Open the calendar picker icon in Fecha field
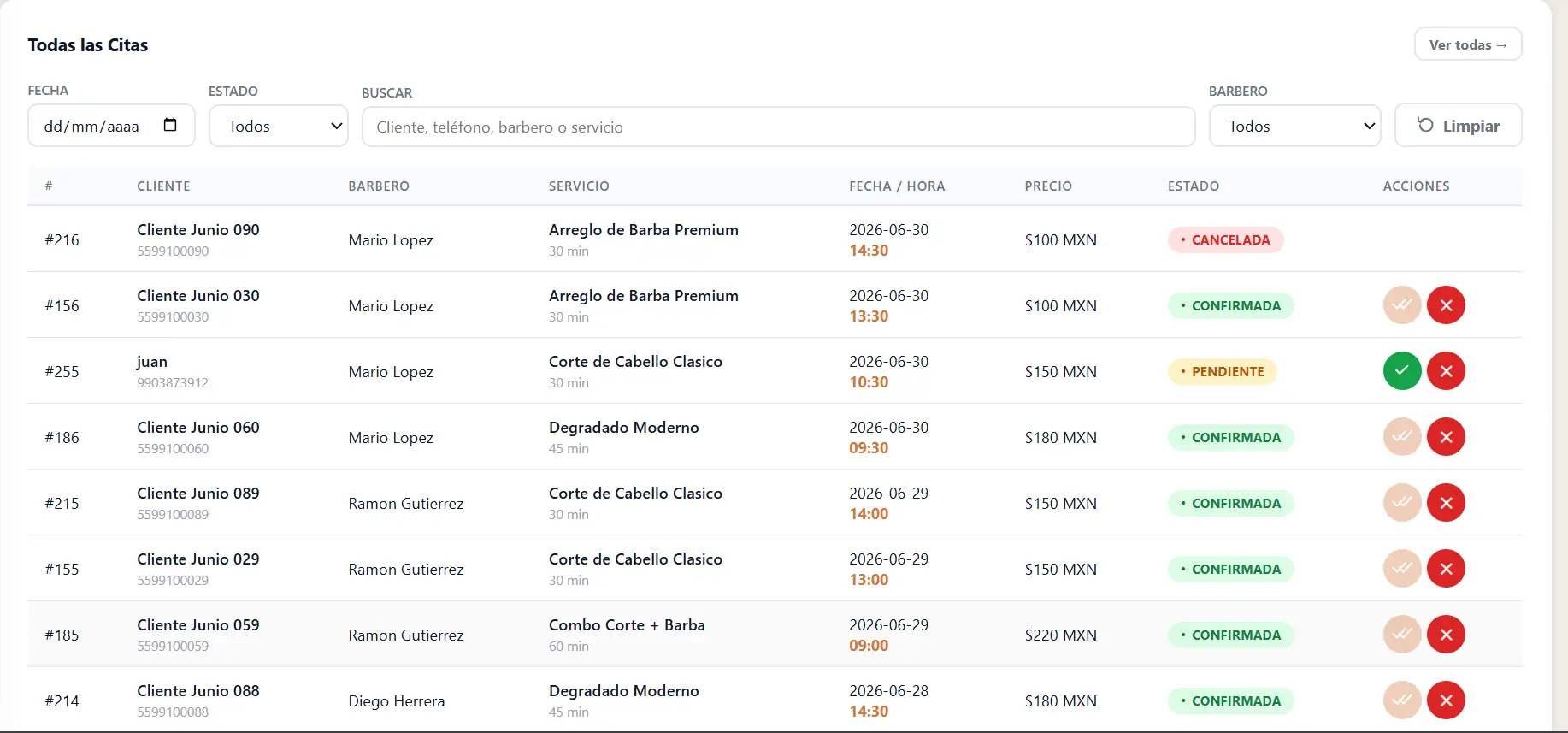 coord(170,125)
